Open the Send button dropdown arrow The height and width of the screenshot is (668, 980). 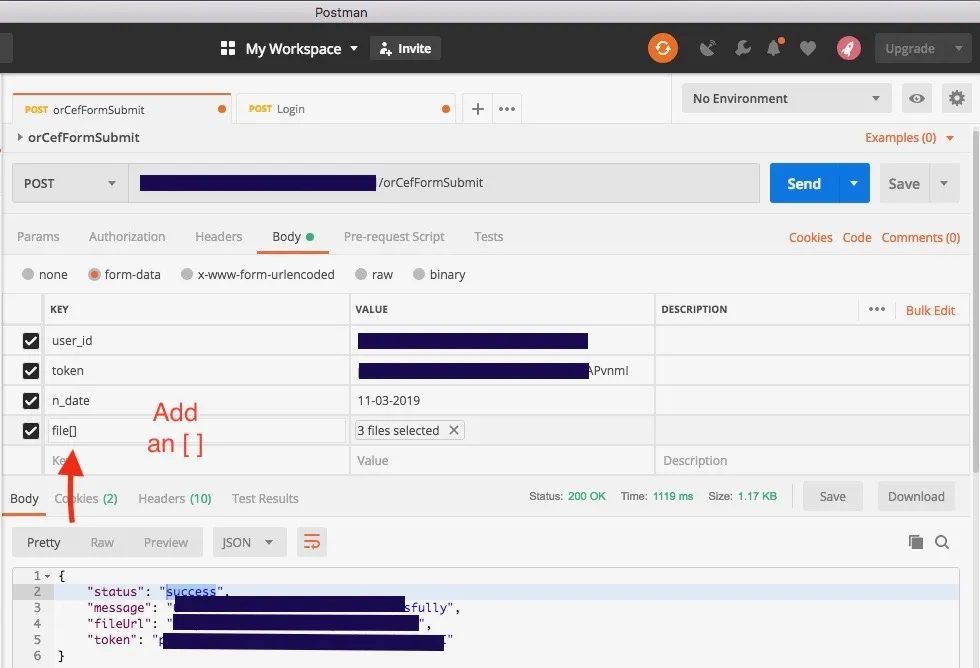click(854, 183)
